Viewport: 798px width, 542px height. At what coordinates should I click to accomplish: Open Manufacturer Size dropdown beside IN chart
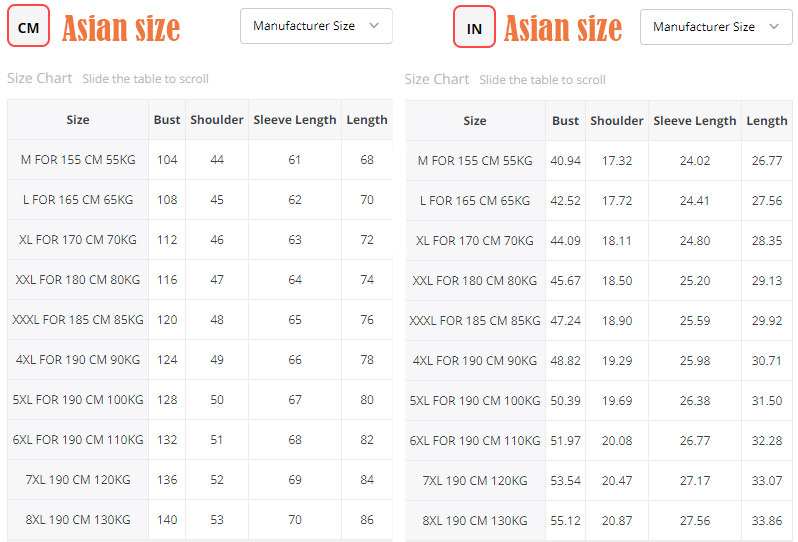click(715, 27)
